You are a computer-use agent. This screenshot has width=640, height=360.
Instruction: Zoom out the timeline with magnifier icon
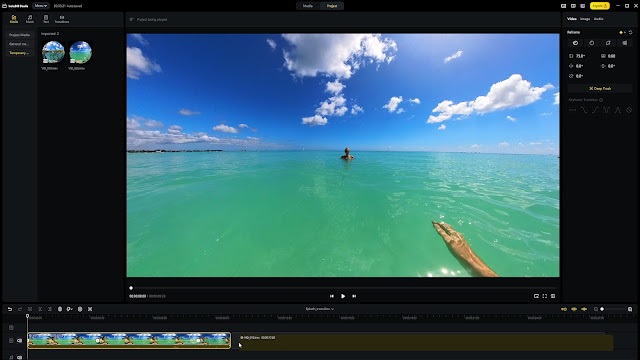(x=596, y=309)
